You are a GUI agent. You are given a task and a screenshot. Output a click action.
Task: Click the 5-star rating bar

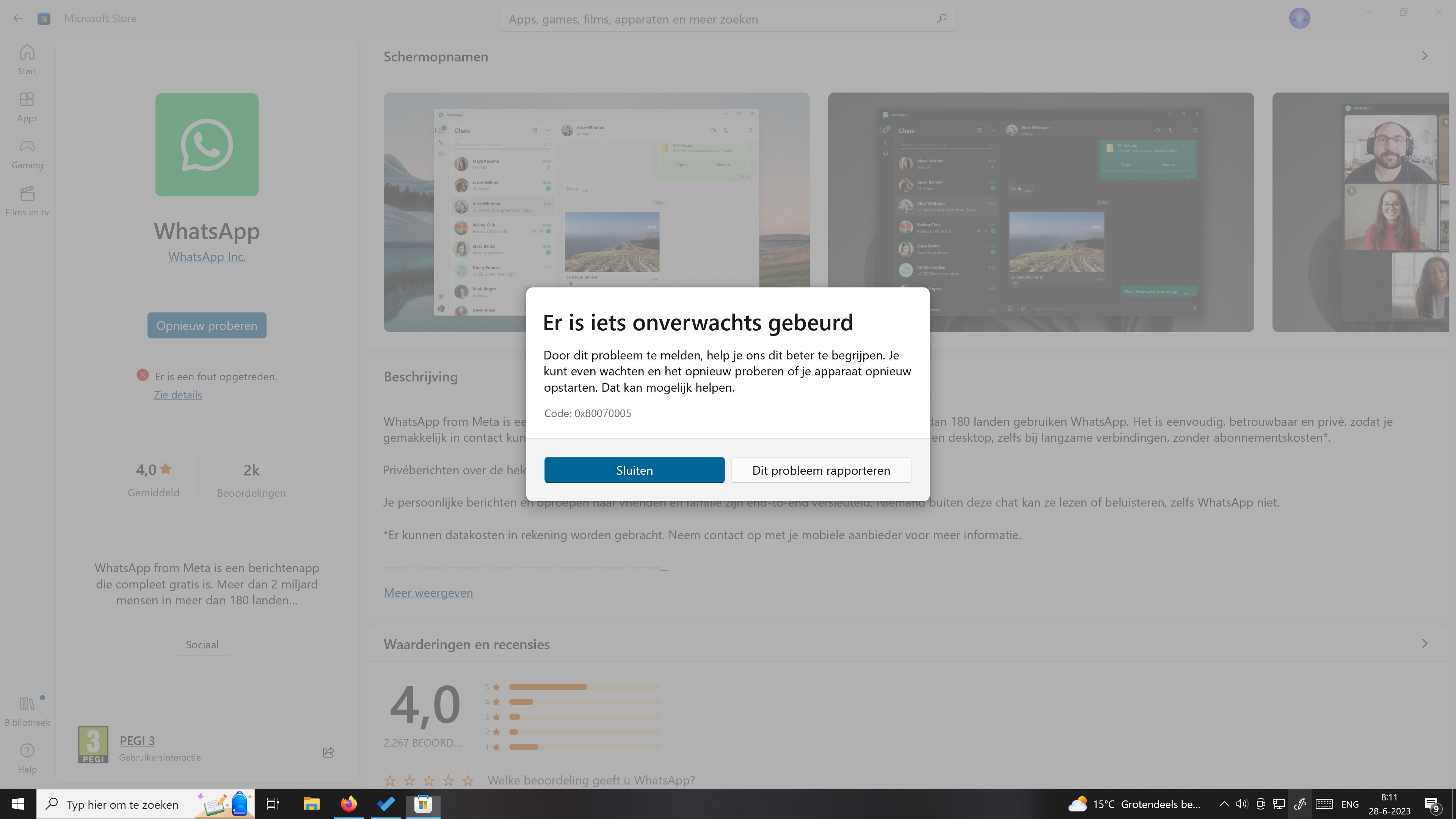coord(584,687)
